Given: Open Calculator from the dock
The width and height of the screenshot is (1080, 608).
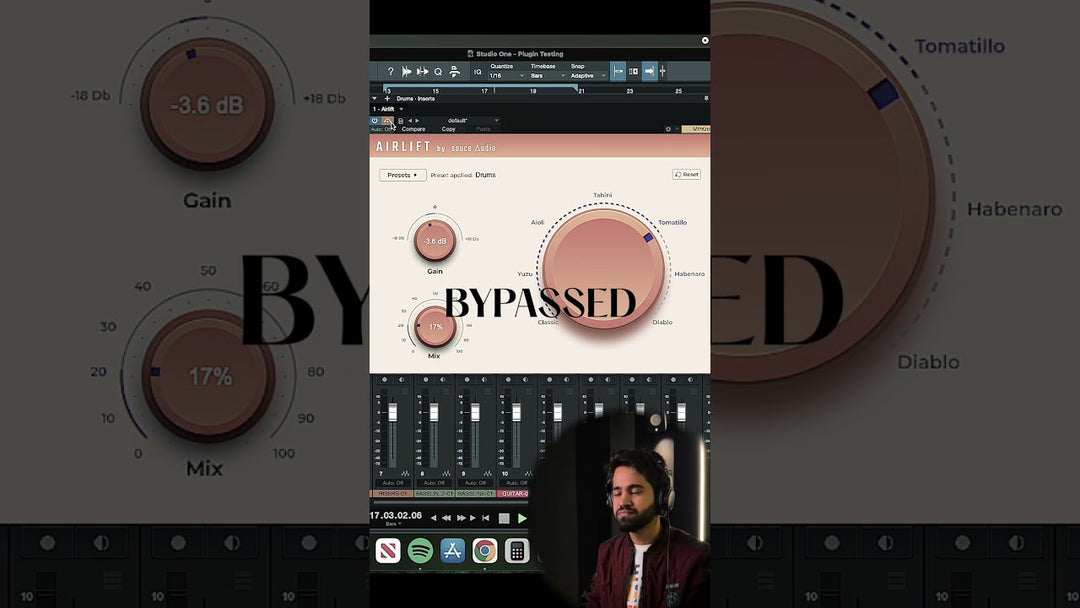Looking at the screenshot, I should point(517,551).
